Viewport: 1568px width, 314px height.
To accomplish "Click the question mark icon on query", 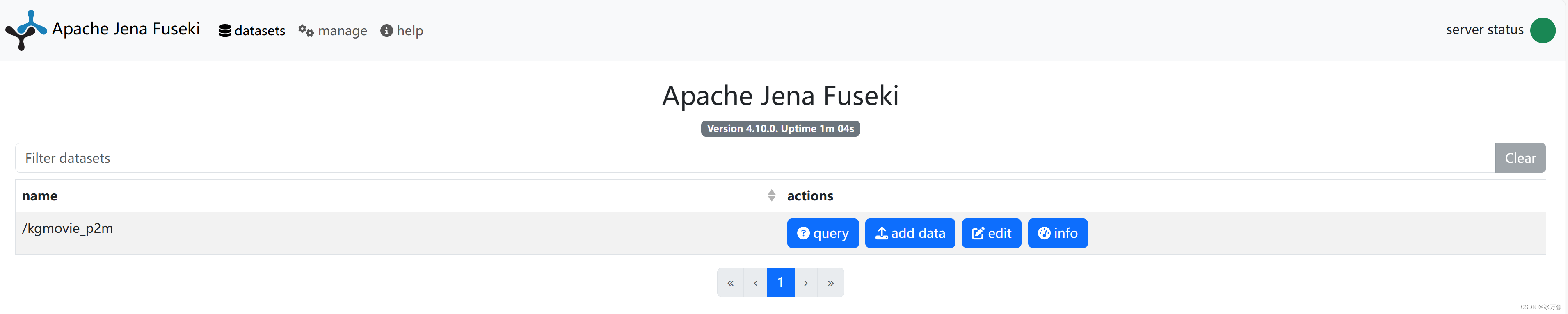I will [803, 233].
